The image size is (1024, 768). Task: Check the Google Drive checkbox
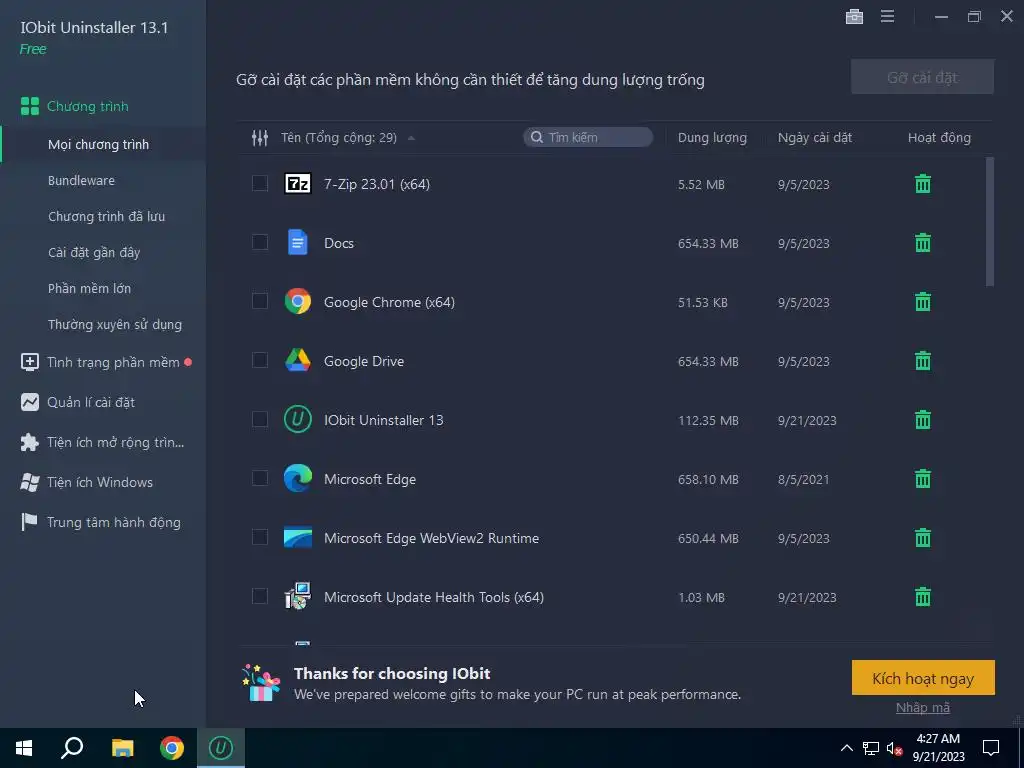point(260,360)
